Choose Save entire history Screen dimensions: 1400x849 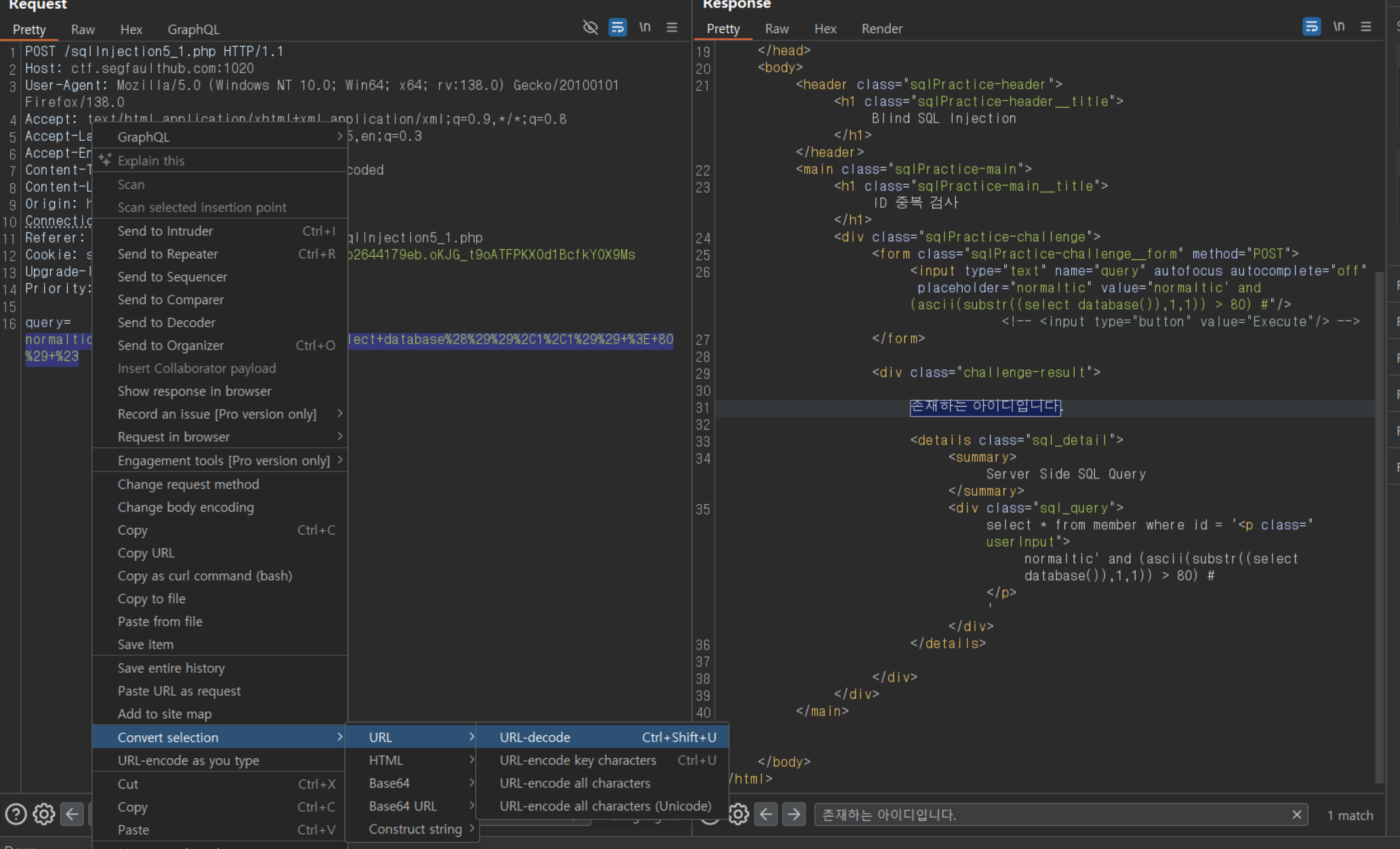pyautogui.click(x=220, y=668)
